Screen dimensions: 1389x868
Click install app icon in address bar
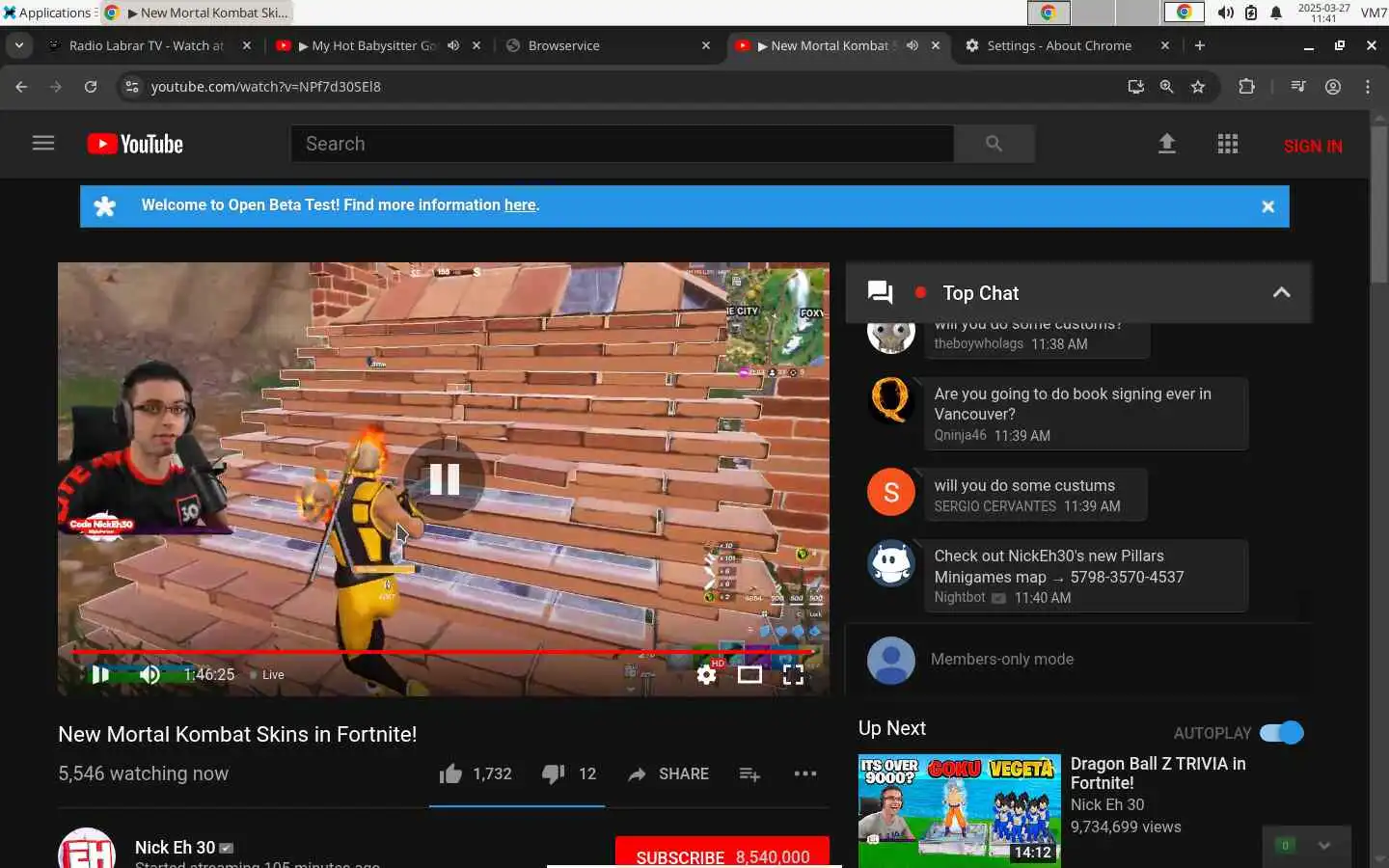[x=1136, y=87]
